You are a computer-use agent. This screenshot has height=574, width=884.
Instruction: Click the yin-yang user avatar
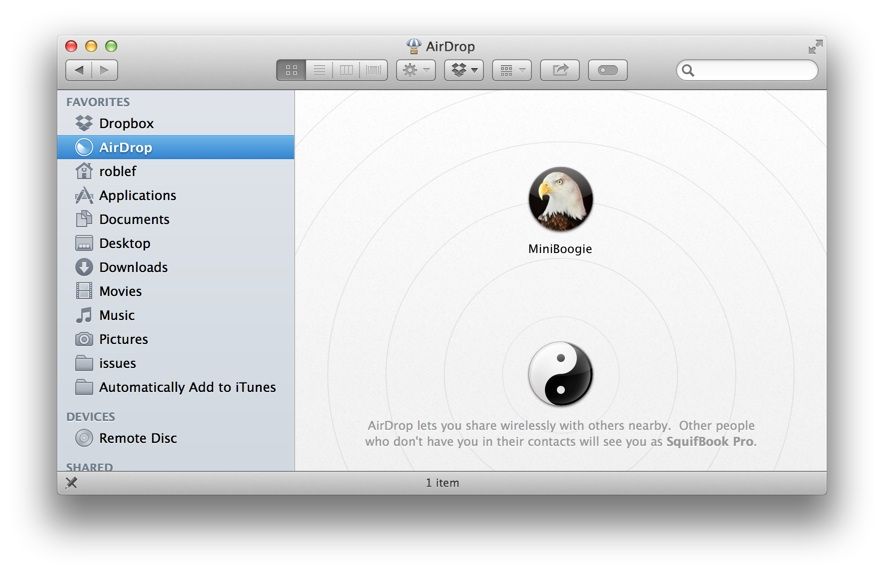560,374
